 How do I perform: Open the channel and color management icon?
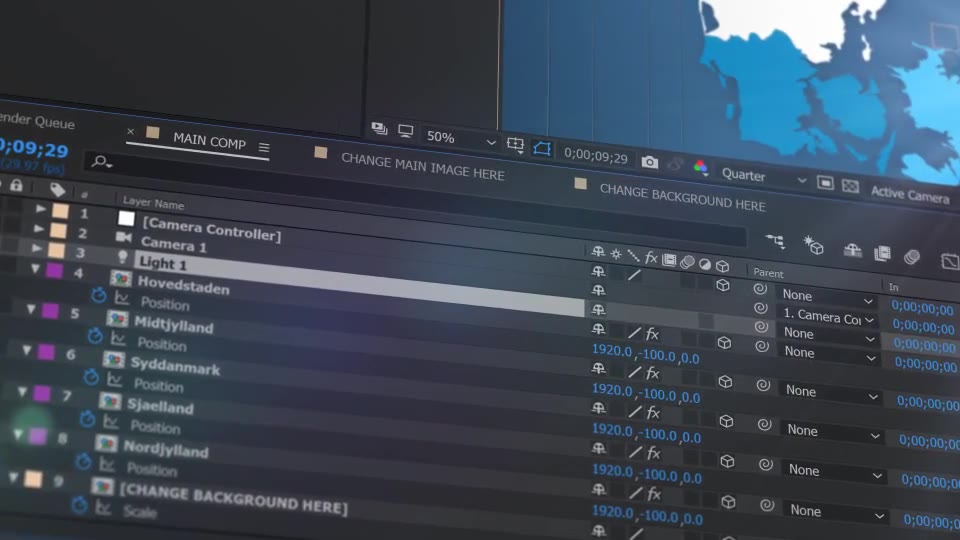pos(700,167)
